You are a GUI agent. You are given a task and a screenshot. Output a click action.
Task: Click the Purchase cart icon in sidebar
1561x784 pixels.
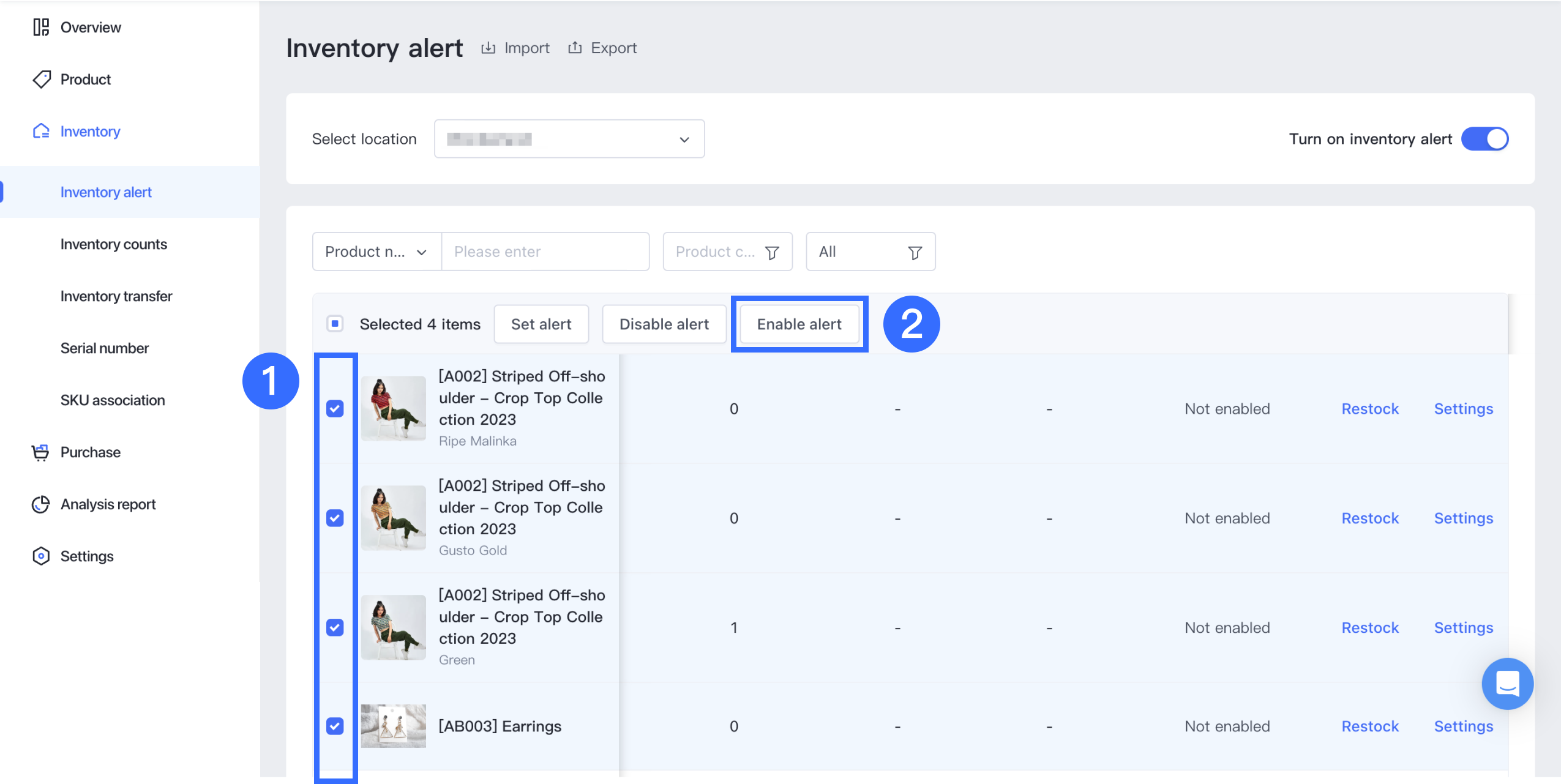[x=40, y=452]
